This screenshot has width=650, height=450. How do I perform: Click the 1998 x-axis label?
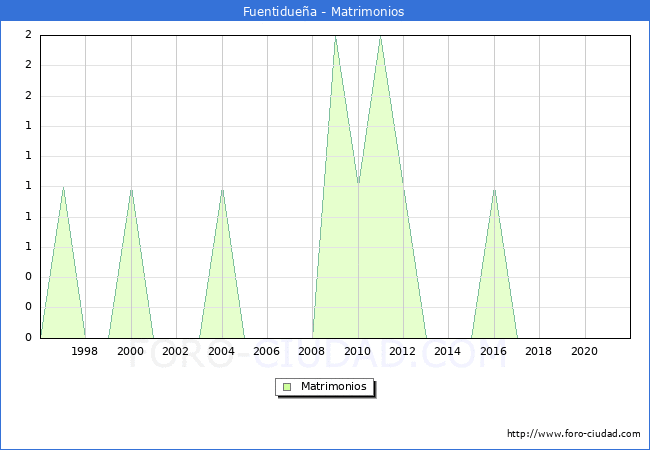click(85, 351)
